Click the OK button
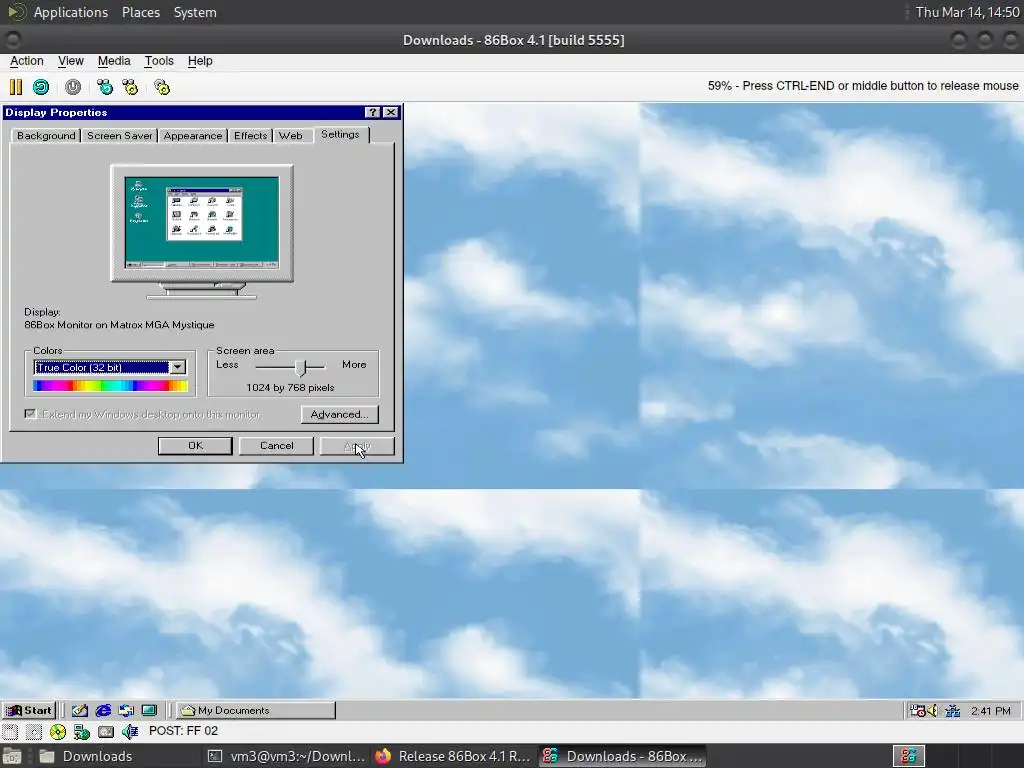 195,445
